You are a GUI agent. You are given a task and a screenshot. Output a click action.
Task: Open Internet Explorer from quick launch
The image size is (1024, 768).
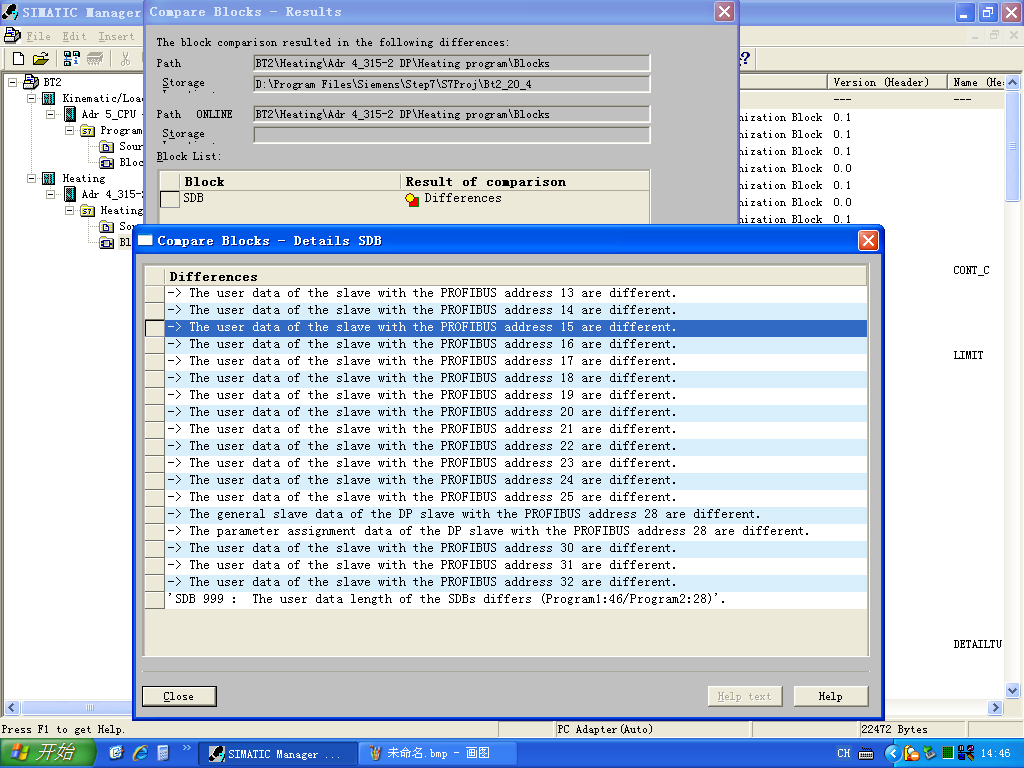coord(140,753)
